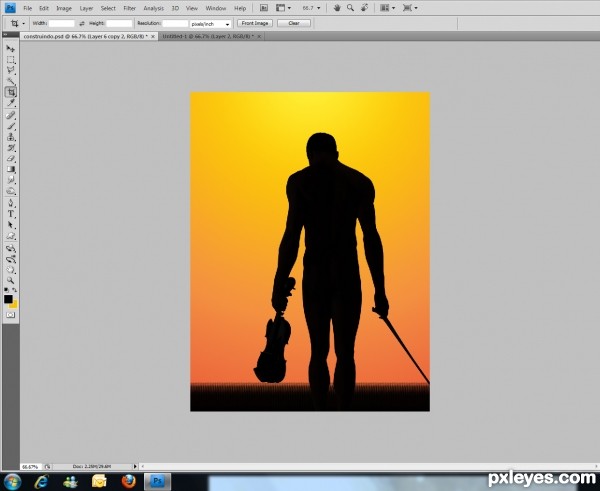Screen dimensions: 600x491
Task: Select the 3D Rotate tool
Action: coord(10,248)
